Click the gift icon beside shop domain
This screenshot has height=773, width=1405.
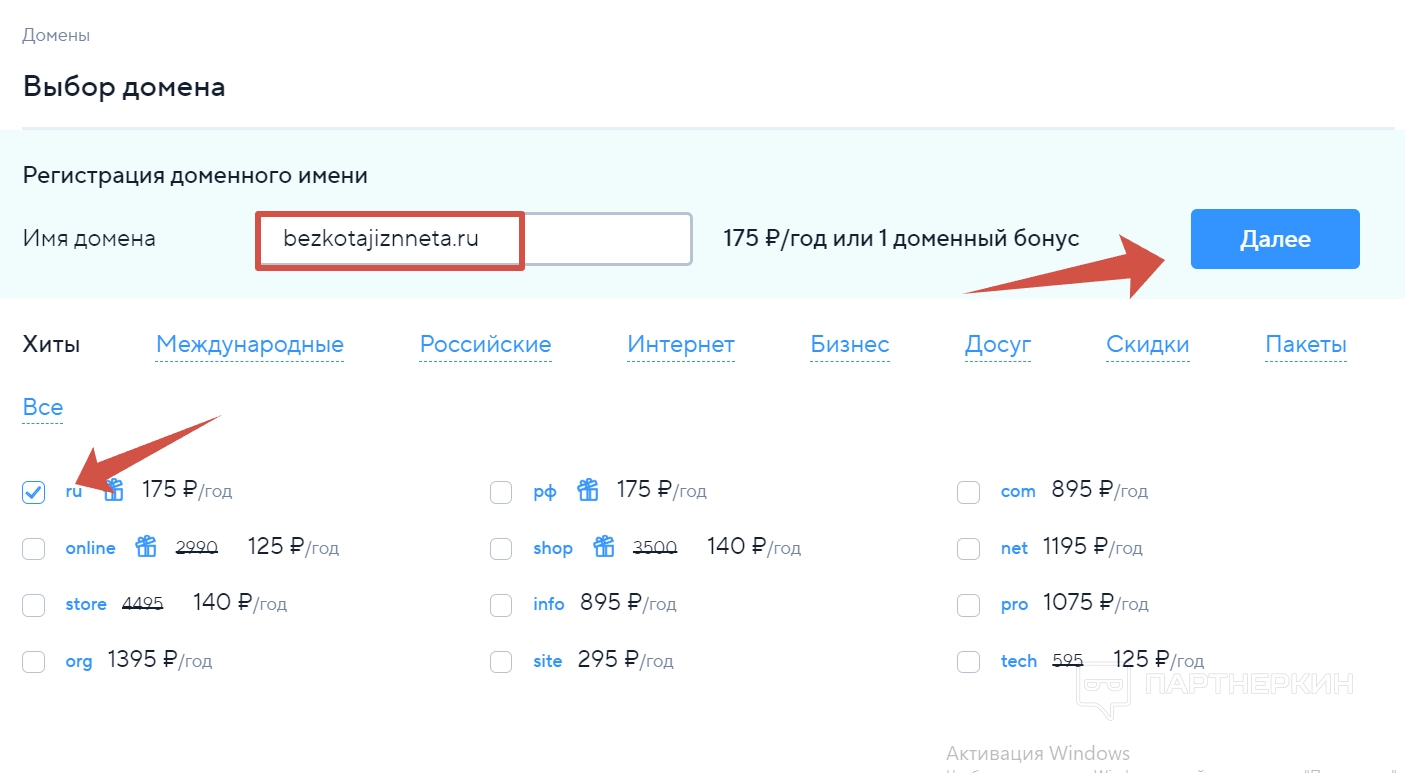[604, 546]
